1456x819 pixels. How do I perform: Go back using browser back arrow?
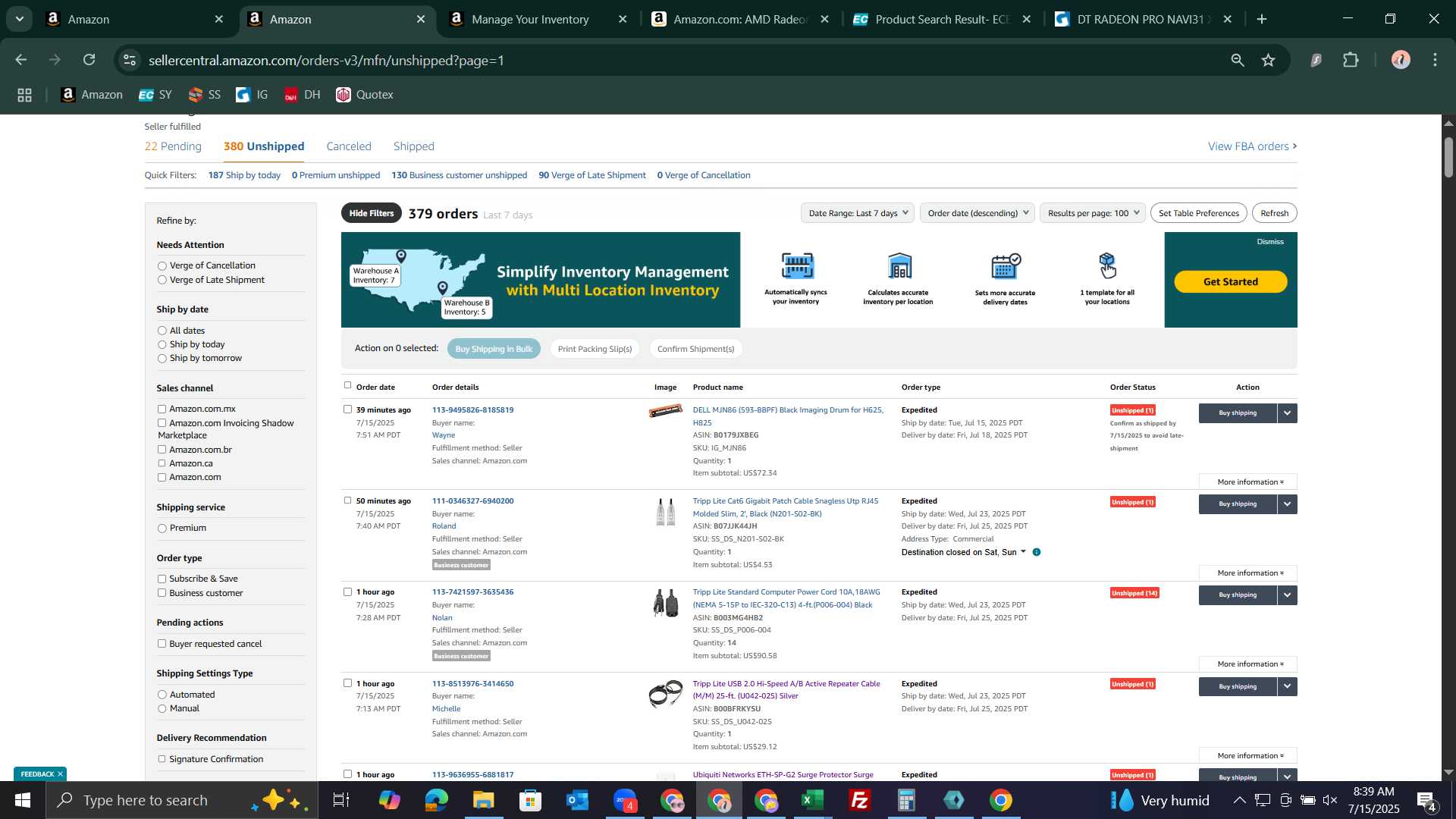pyautogui.click(x=21, y=60)
